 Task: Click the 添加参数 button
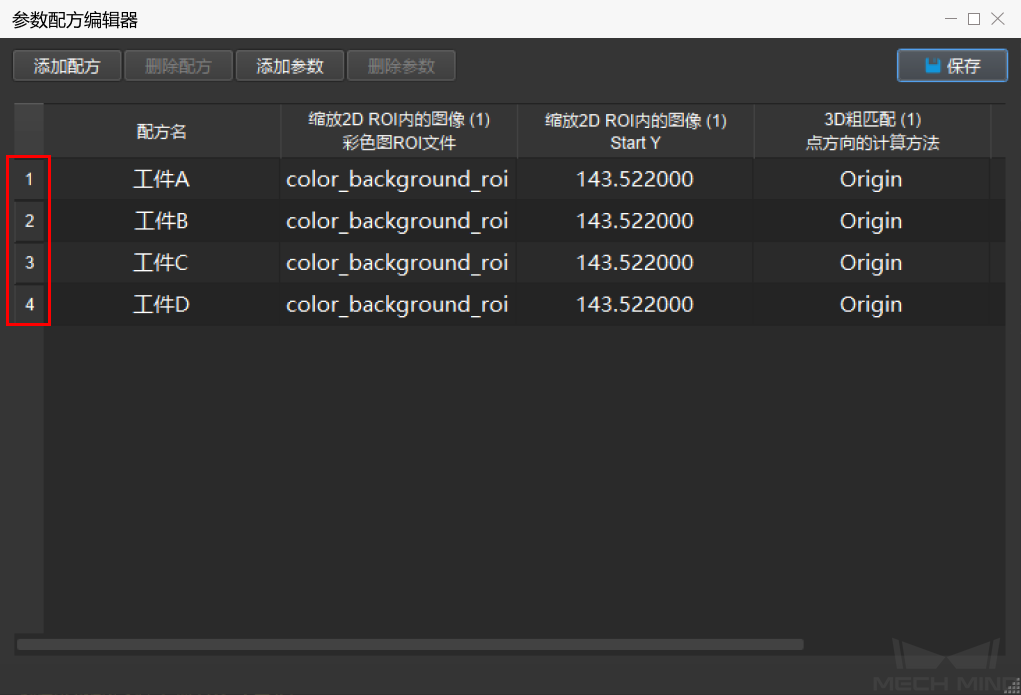pos(290,66)
